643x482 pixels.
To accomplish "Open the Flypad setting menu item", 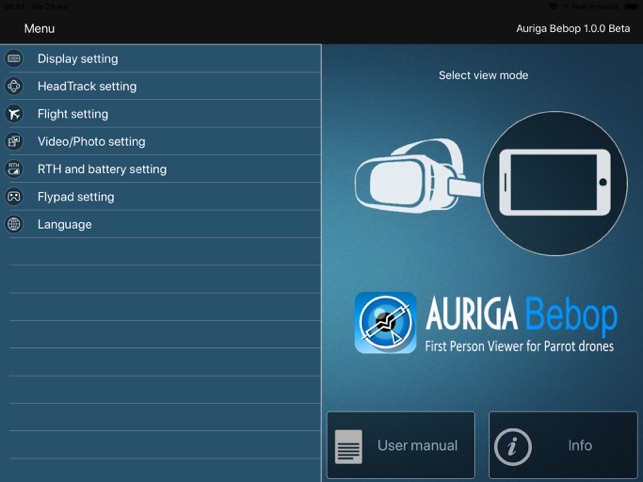I will [160, 196].
